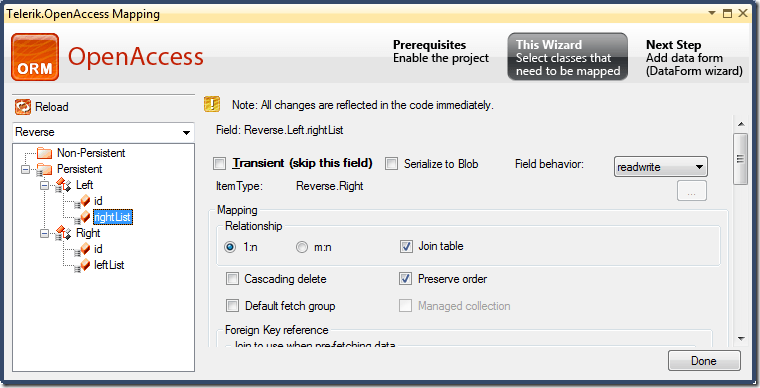
Task: Enable the Cascading delete checkbox
Action: click(233, 279)
